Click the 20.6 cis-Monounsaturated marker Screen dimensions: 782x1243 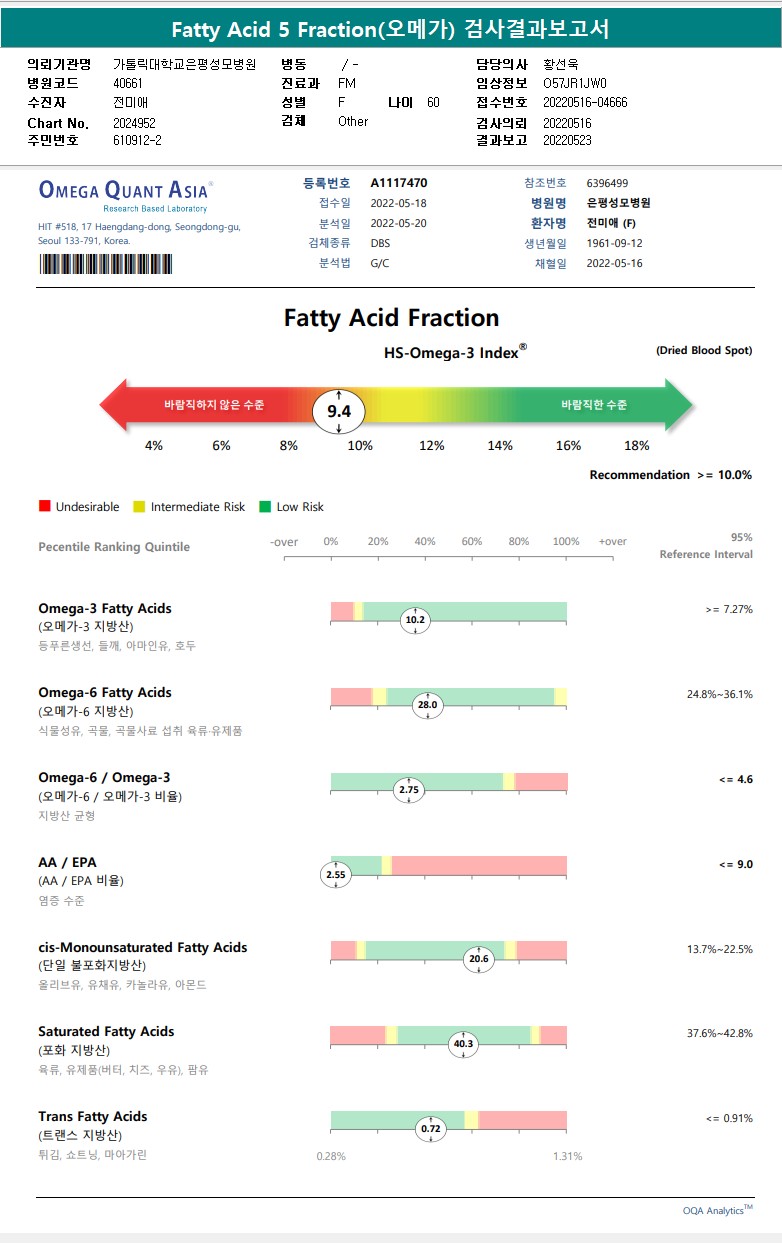point(479,960)
